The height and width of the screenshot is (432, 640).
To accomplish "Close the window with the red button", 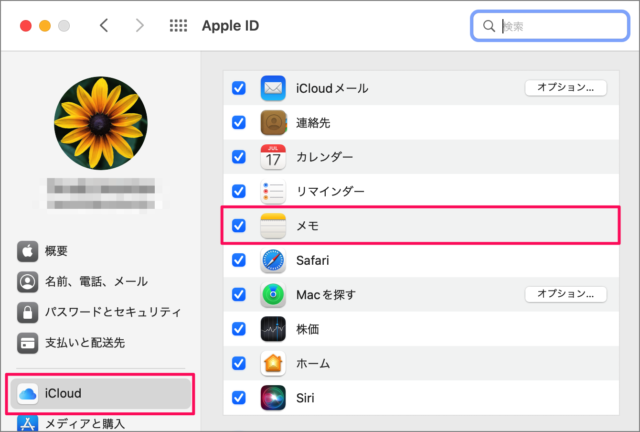I will click(x=26, y=26).
